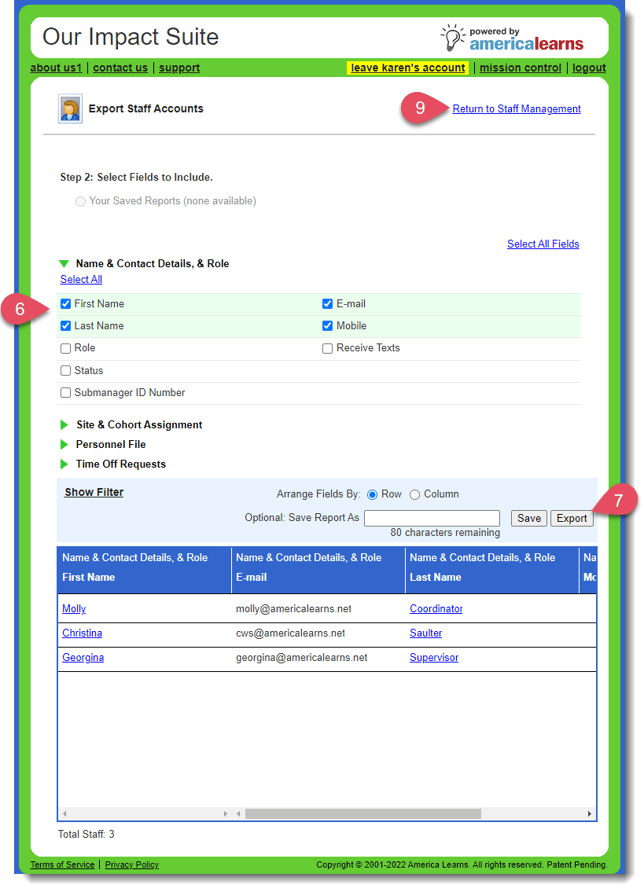Click the America Learns lightbulb logo
This screenshot has width=644, height=892.
pos(454,38)
